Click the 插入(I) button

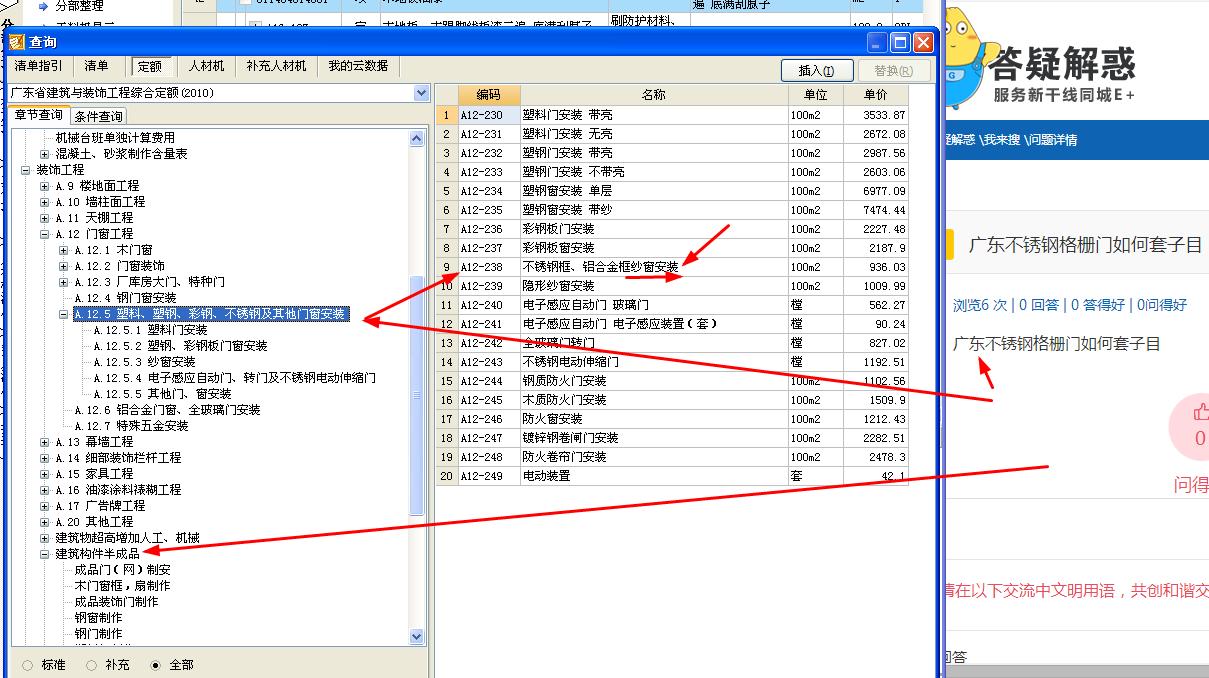coord(818,70)
